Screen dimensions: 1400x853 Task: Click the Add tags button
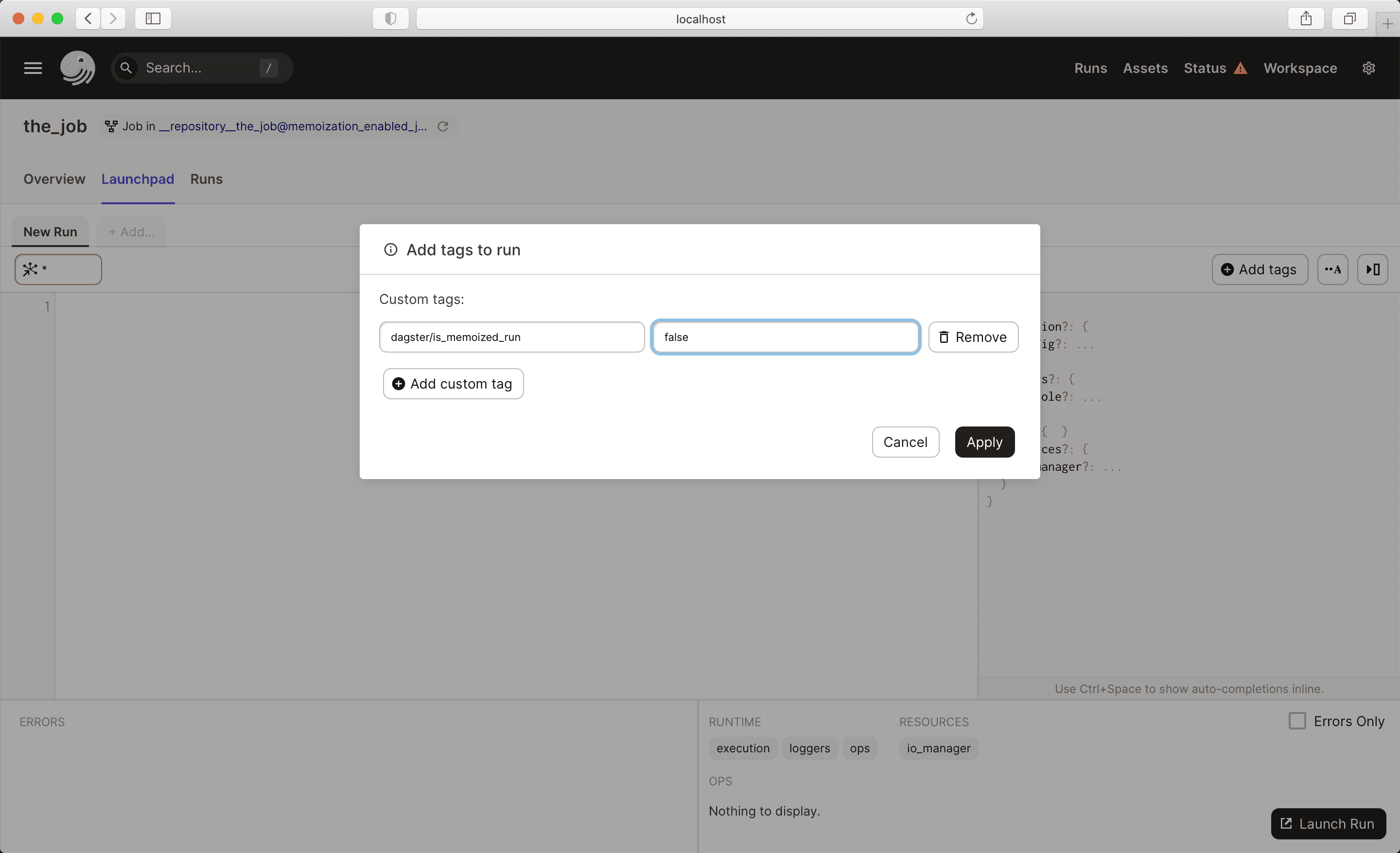coord(1260,269)
